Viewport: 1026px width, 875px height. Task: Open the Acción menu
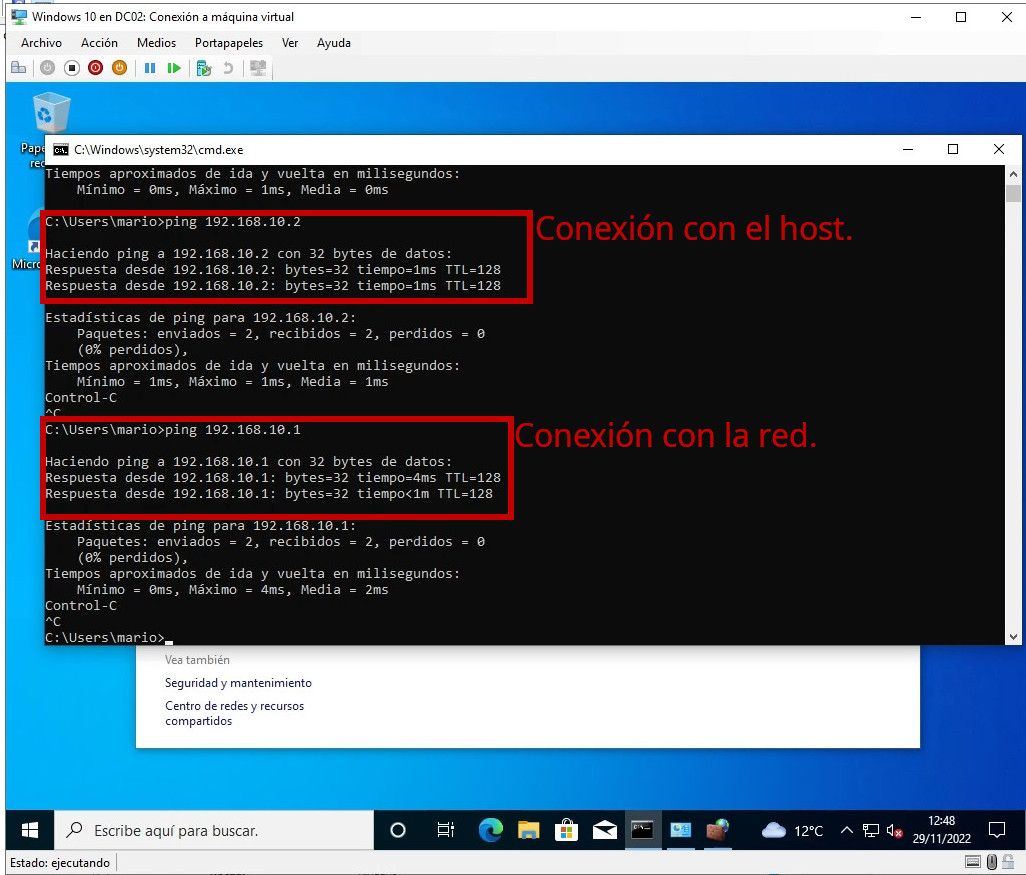99,43
